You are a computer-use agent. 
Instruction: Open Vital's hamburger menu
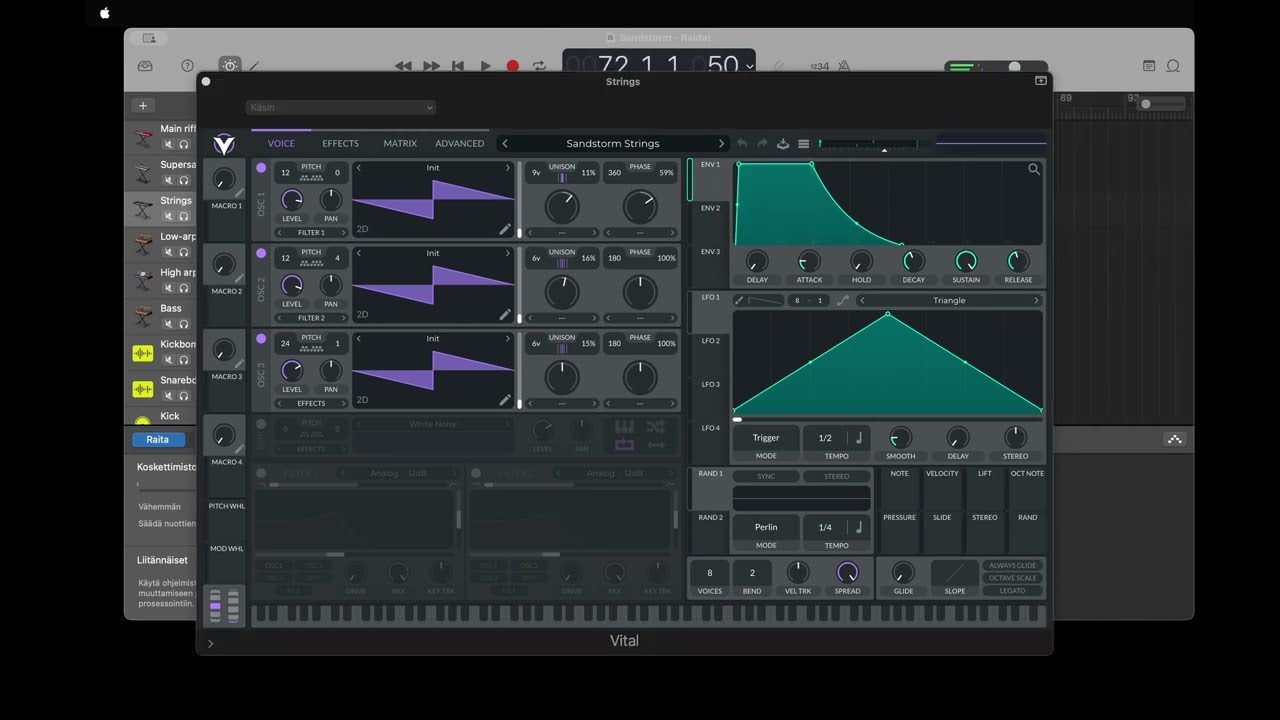coord(803,144)
